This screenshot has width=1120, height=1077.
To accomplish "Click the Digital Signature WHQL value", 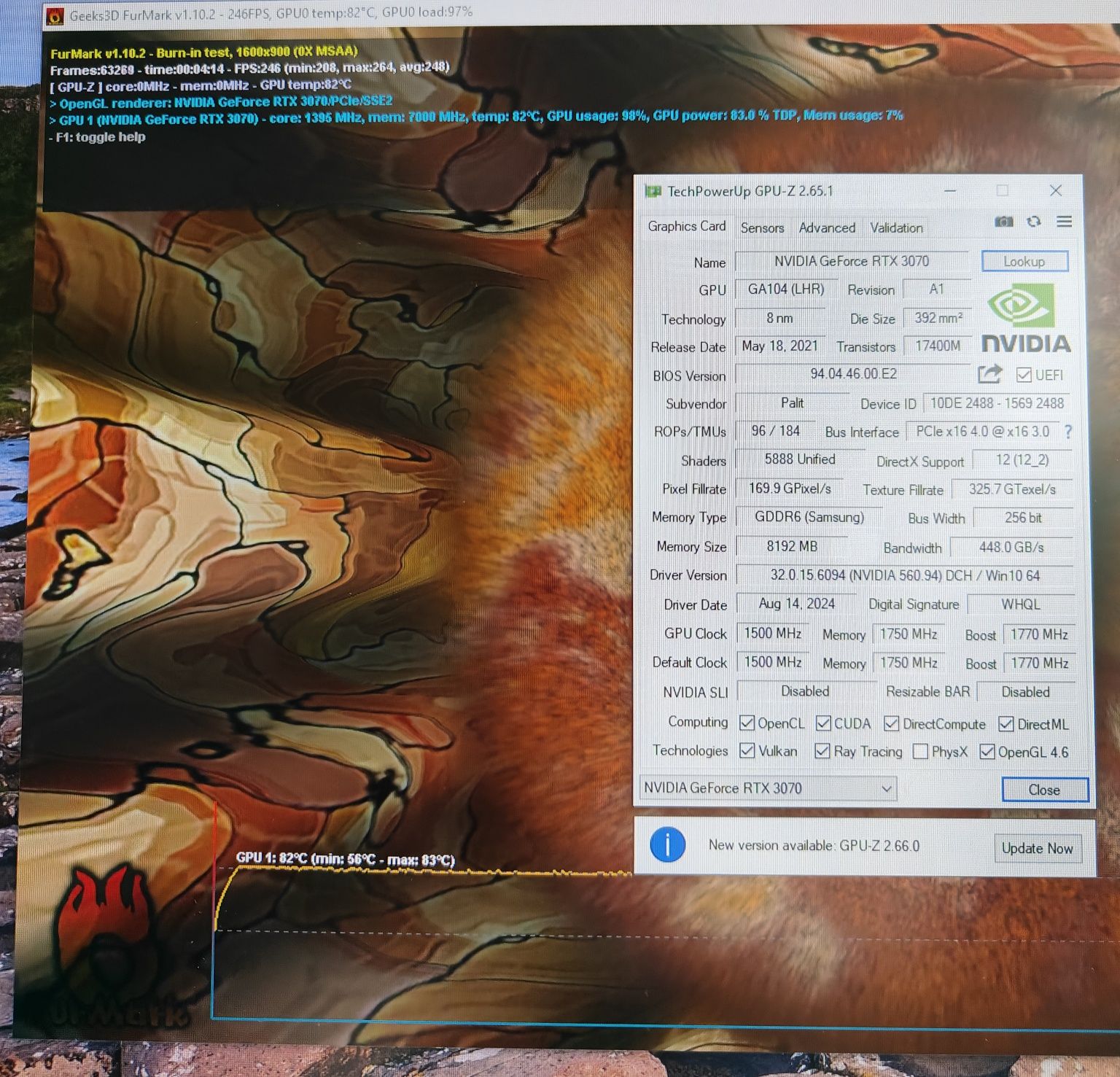I will pos(1021,604).
